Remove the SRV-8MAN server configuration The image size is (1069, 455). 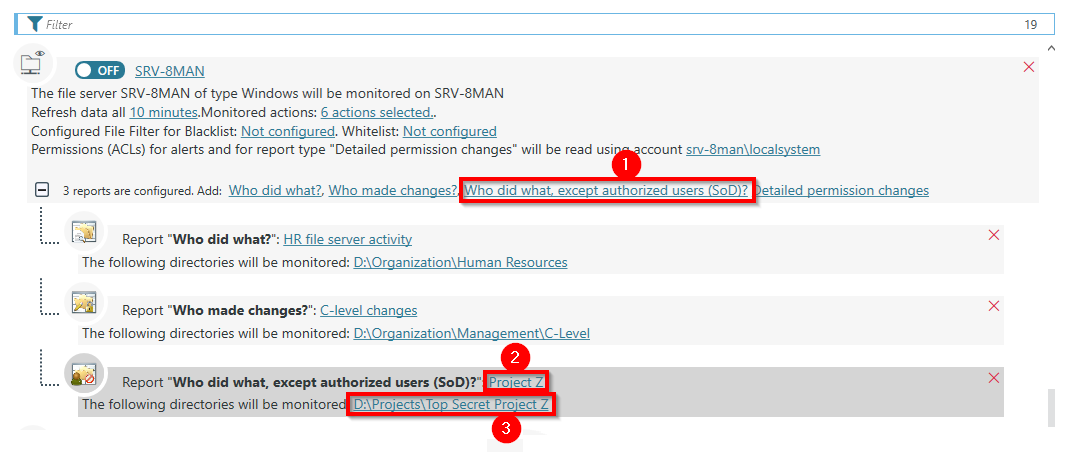click(x=1029, y=67)
